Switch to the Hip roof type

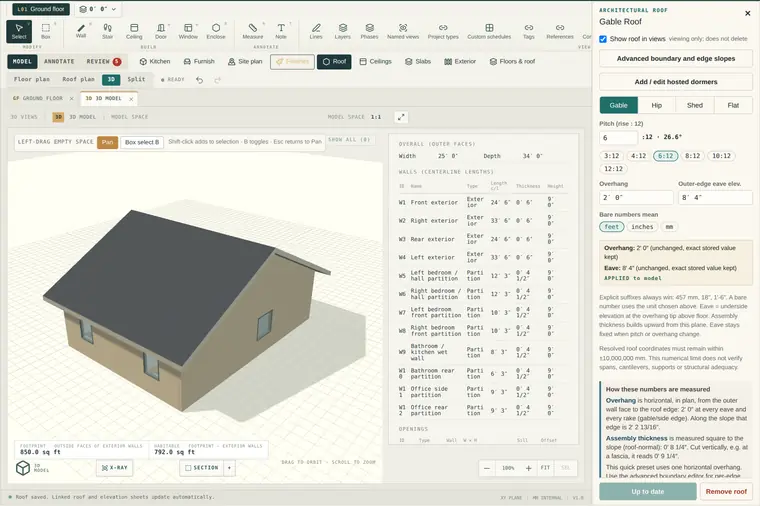[x=657, y=105]
